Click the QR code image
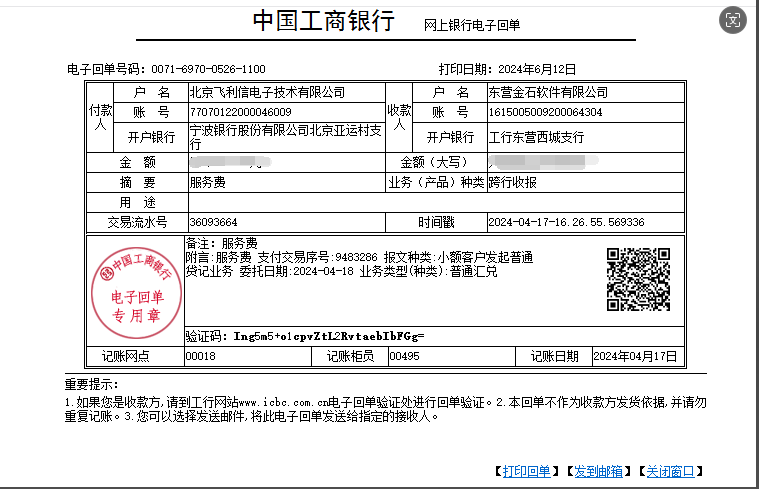 point(638,279)
